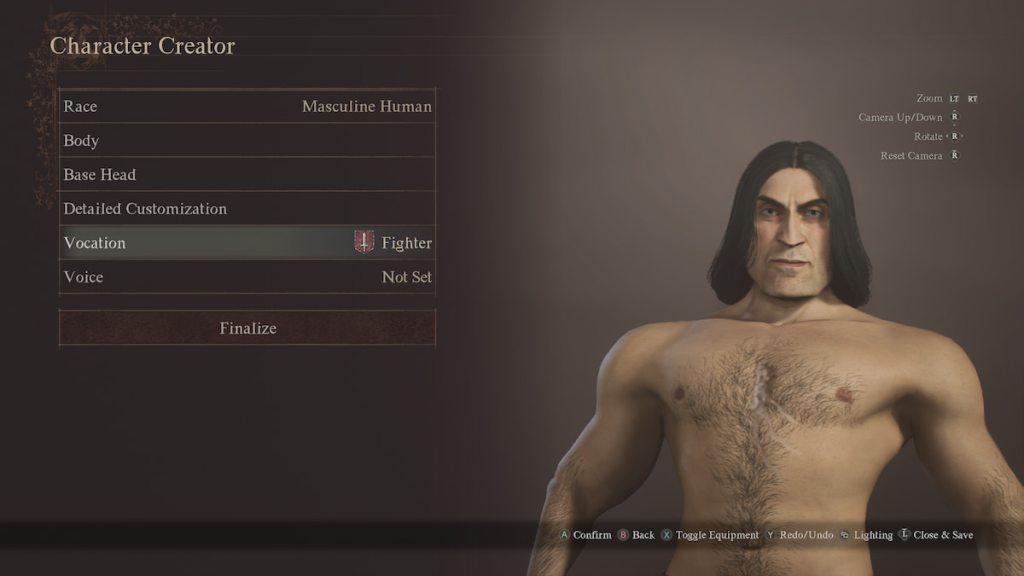1024x576 pixels.
Task: Select the Vocation row
Action: (248, 242)
